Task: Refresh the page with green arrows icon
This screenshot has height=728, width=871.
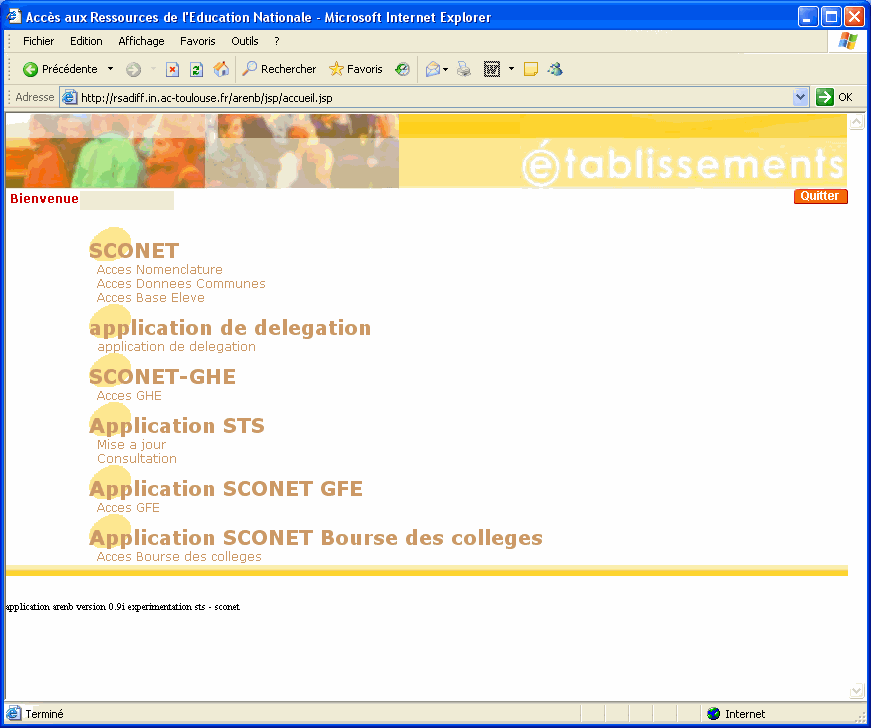Action: coord(196,69)
